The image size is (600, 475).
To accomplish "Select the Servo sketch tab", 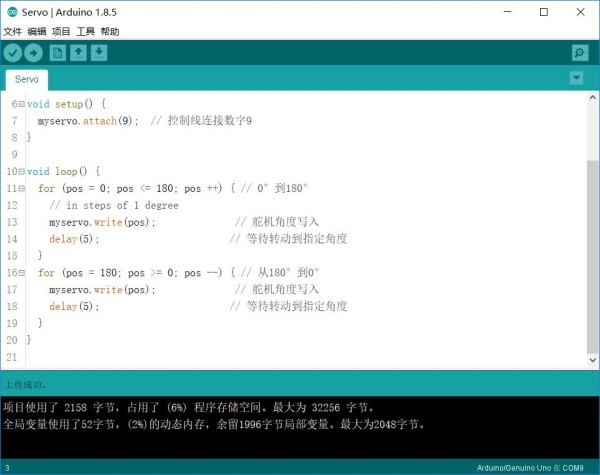I will pos(27,80).
